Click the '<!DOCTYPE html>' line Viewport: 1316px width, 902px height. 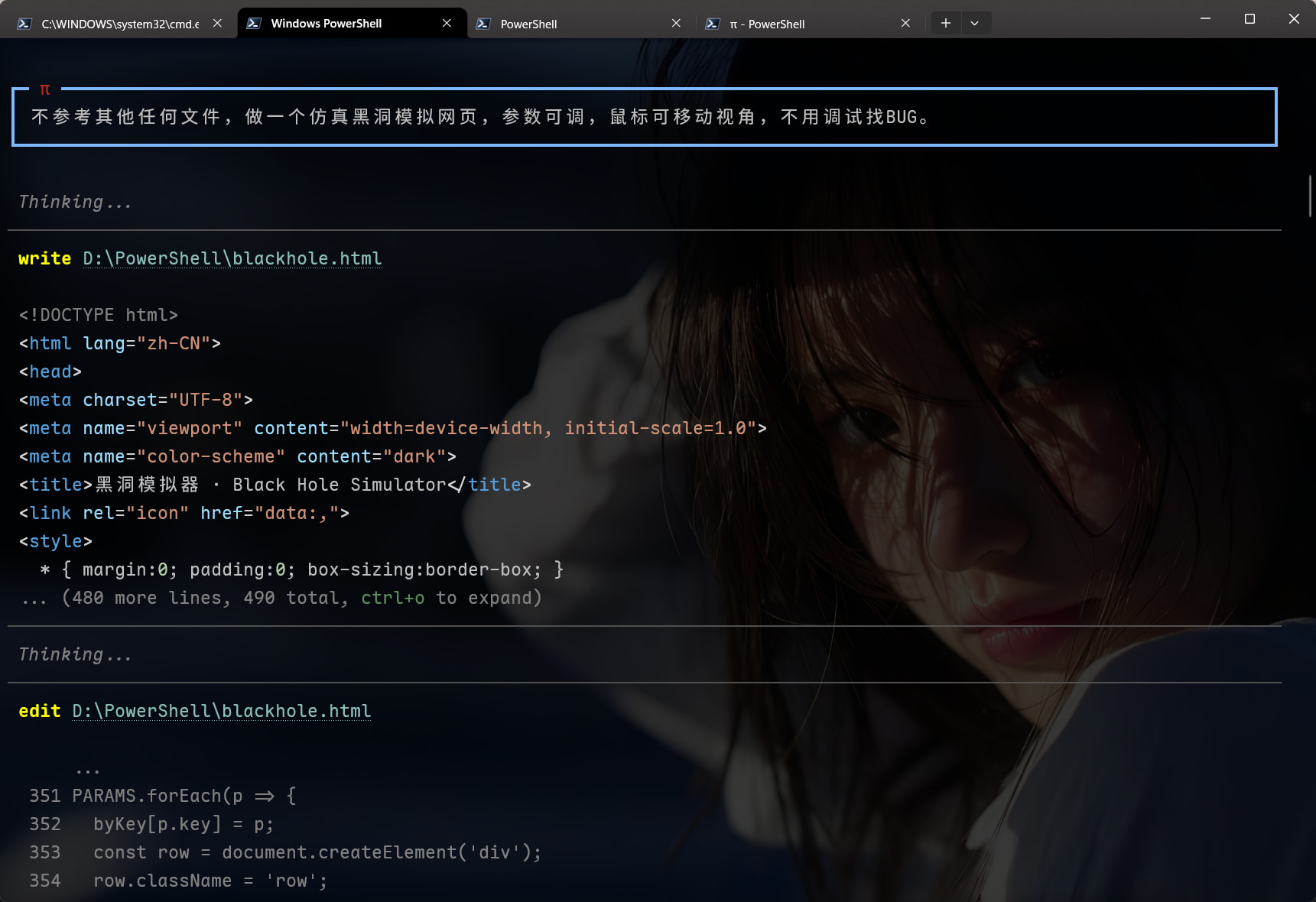(99, 315)
